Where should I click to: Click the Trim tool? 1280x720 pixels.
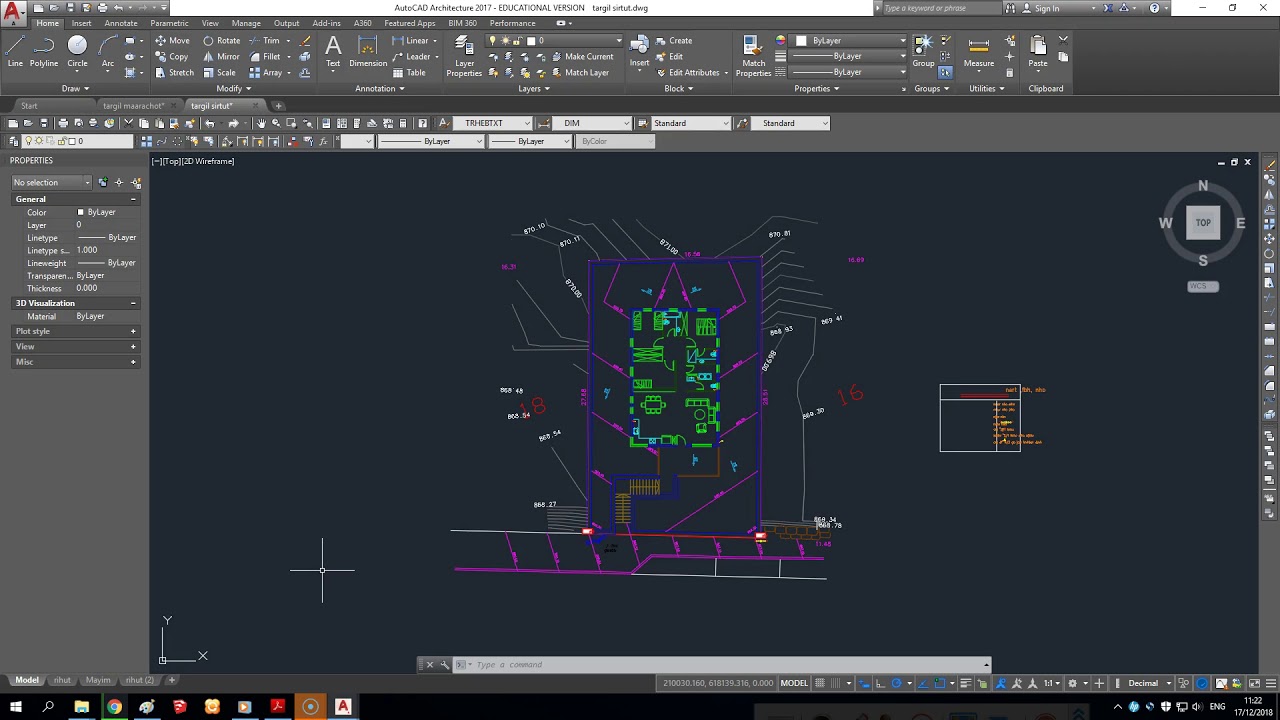264,41
